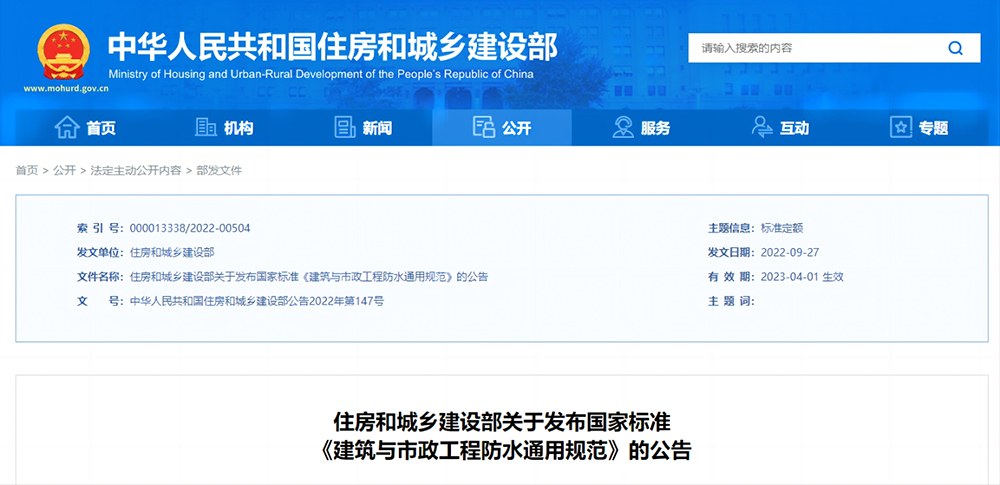
Task: Open the 首页 navigation tab
Action: (x=85, y=128)
